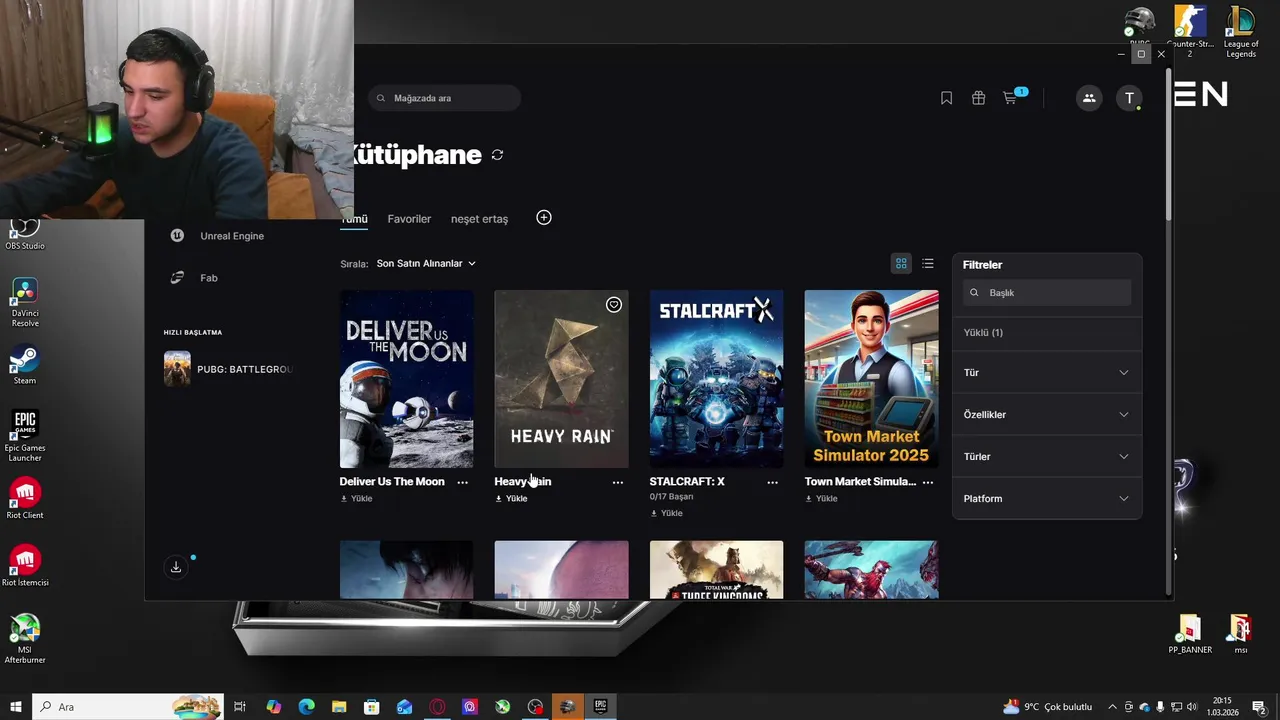Switch to list view layout

(x=928, y=263)
